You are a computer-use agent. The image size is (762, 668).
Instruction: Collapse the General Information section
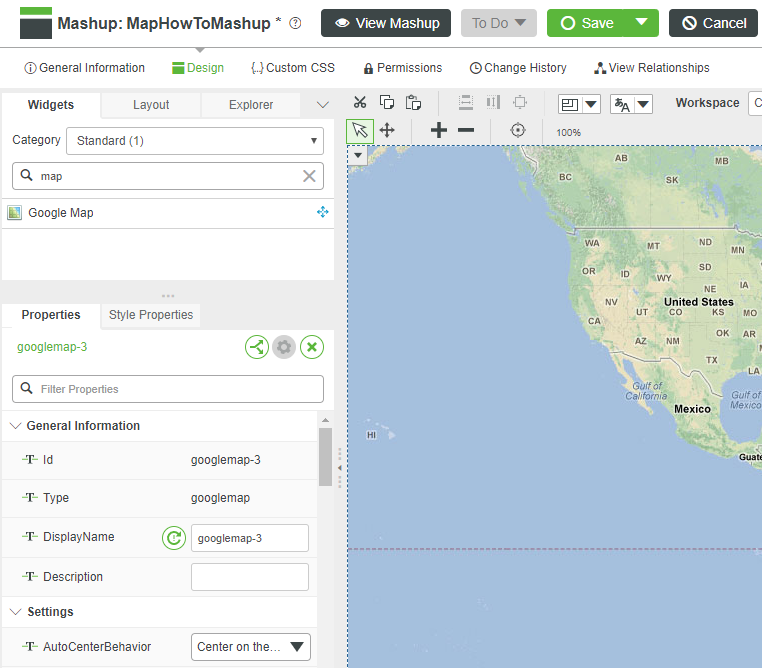coord(16,426)
